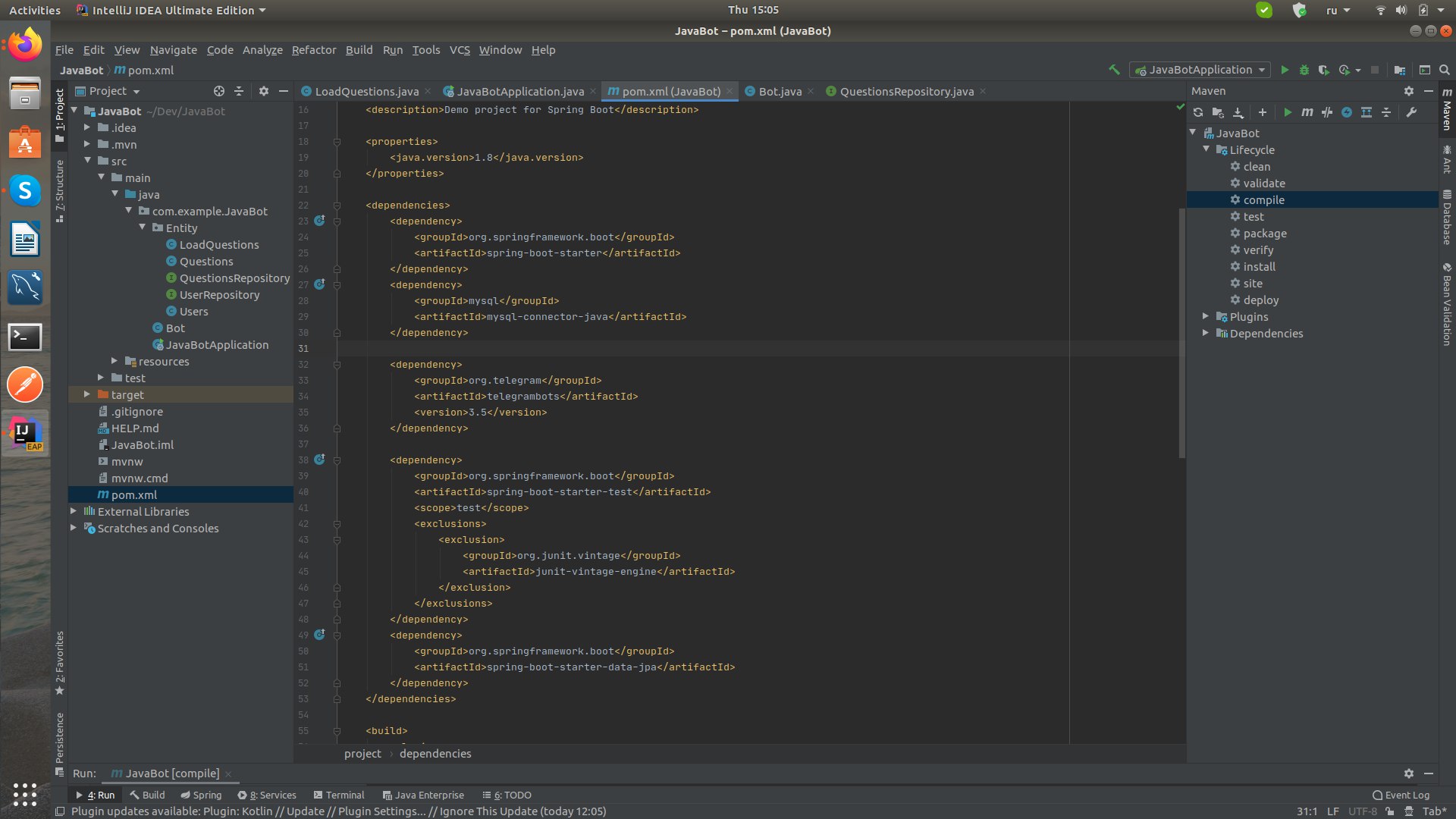Run Maven build green play icon
The width and height of the screenshot is (1456, 819).
click(x=1288, y=112)
